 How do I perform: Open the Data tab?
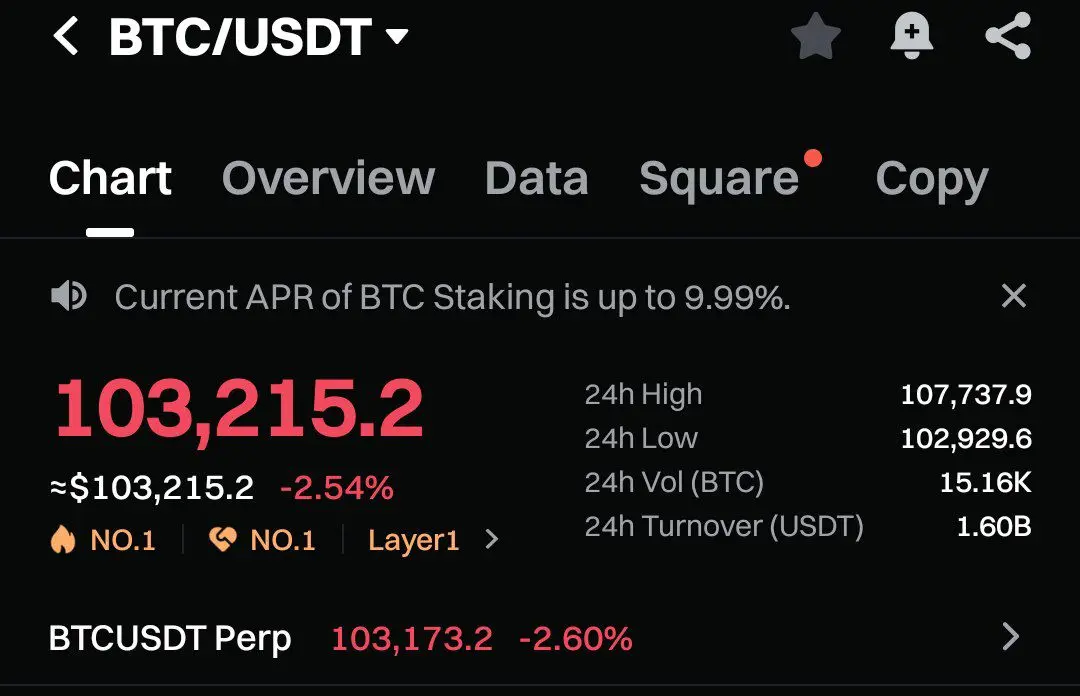(537, 178)
